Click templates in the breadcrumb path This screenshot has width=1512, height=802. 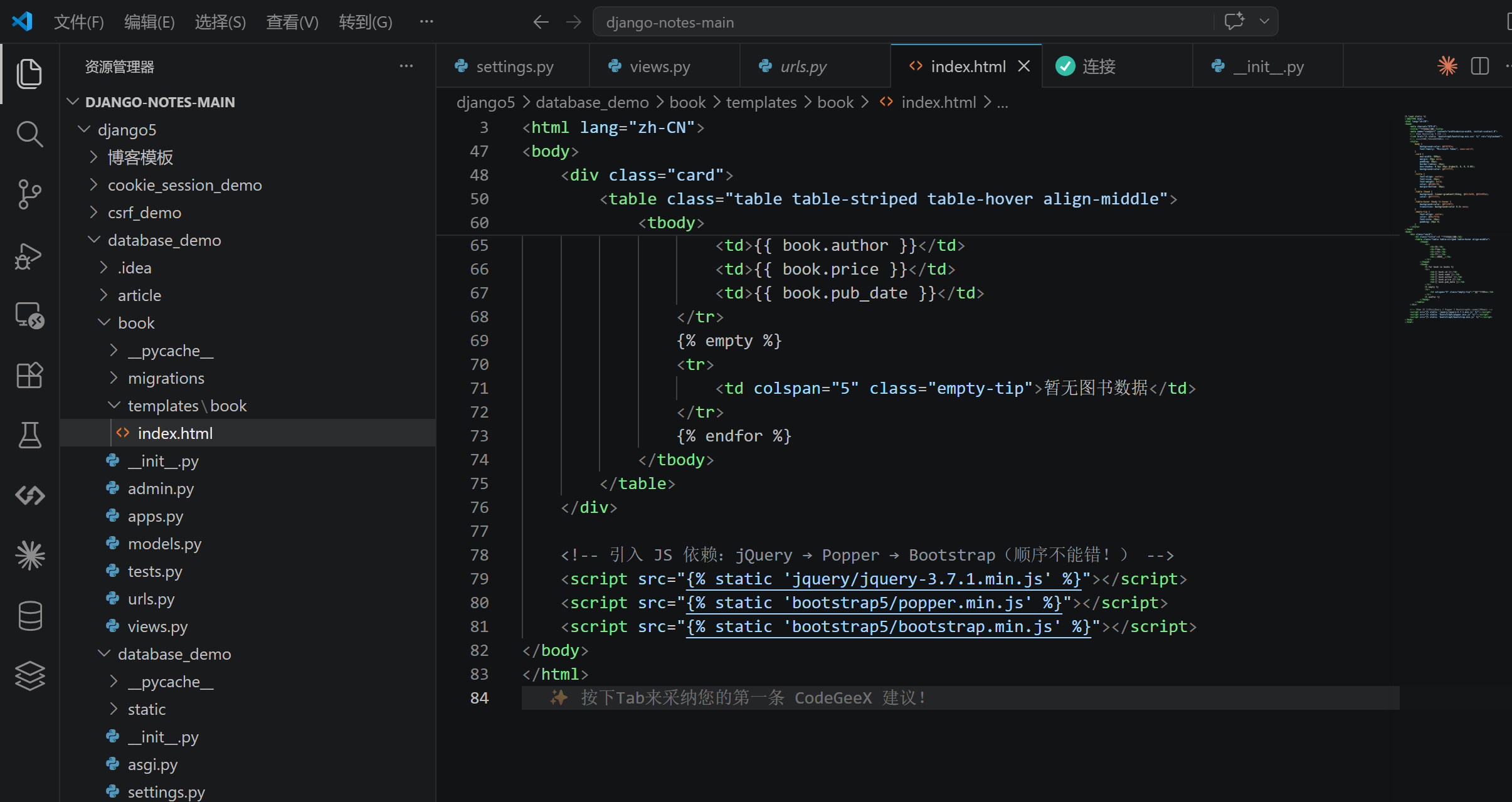coord(761,102)
